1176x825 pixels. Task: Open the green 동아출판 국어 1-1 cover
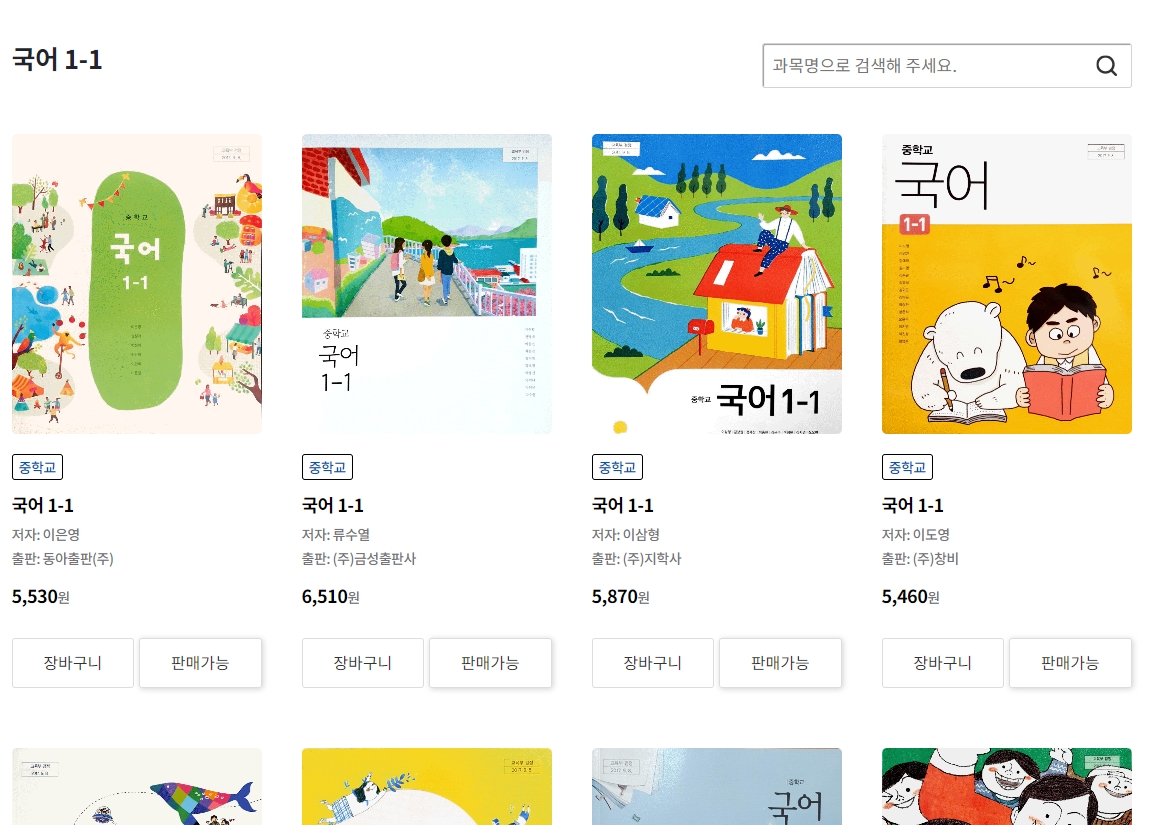point(136,284)
